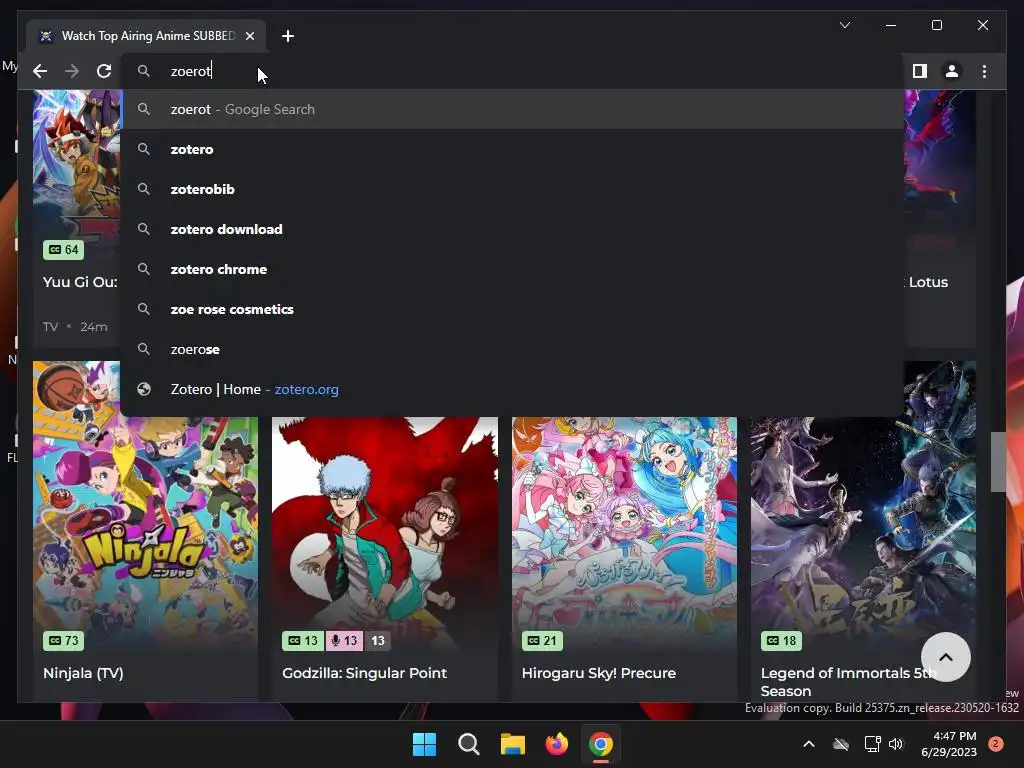Screen dimensions: 1024x768
Task: Choose the 'zoerose' suggestion
Action: 513,349
